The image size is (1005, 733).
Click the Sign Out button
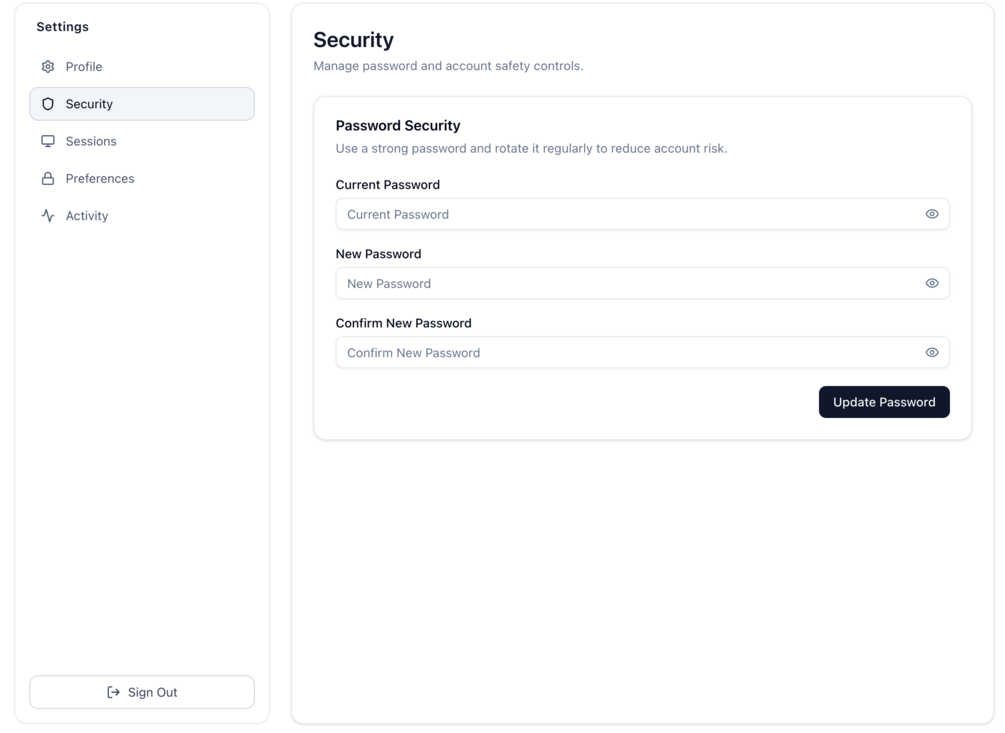point(142,692)
